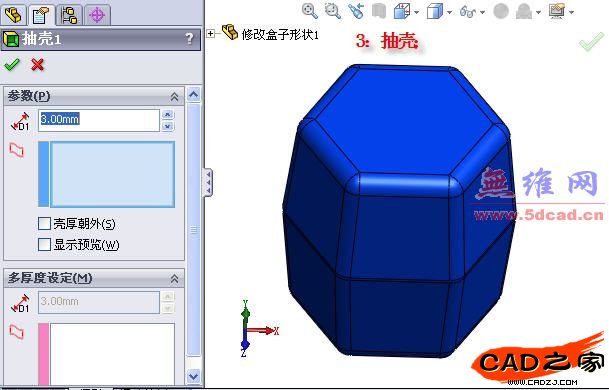Open the DimXpert manager tab icon
Image resolution: width=609 pixels, height=390 pixels.
pos(97,15)
